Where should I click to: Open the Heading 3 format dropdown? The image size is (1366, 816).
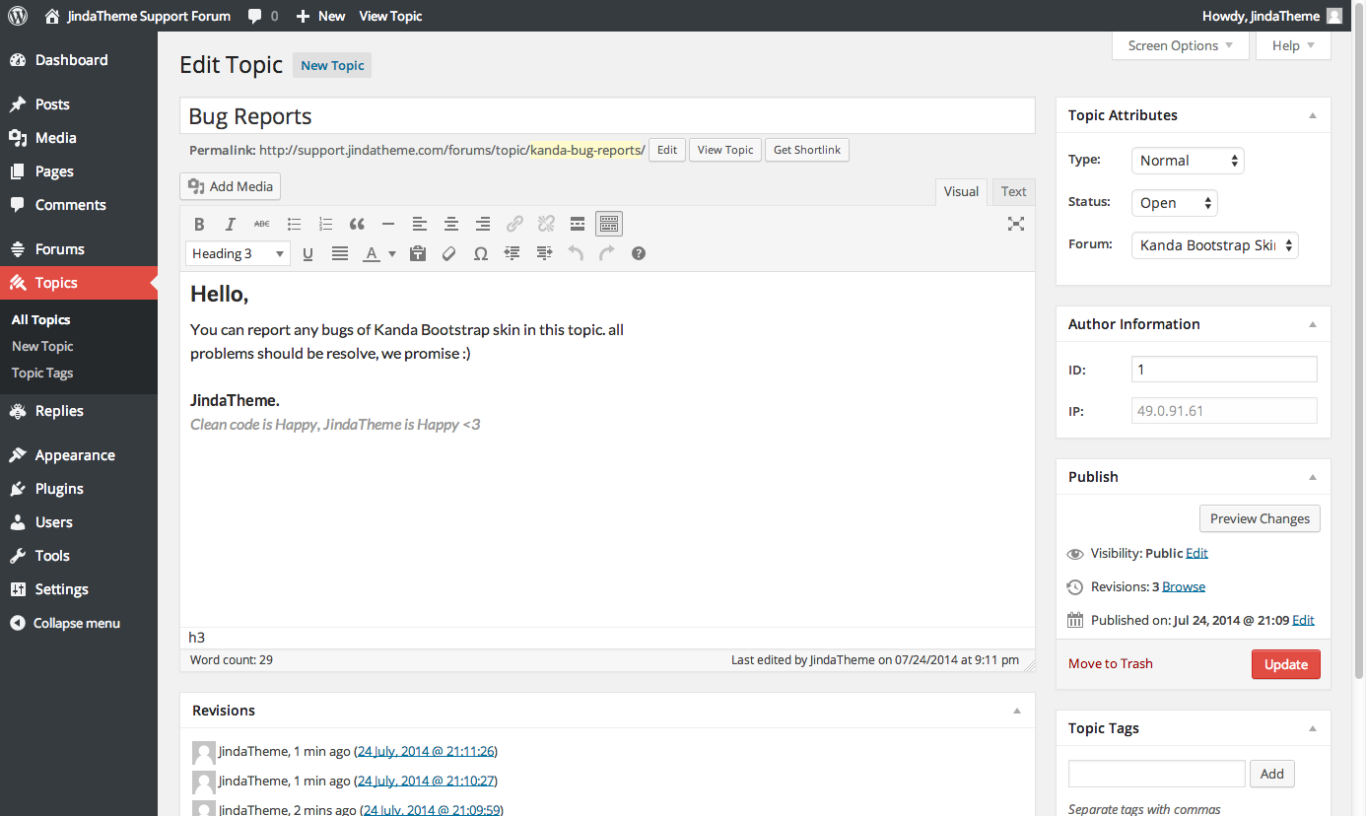[238, 254]
